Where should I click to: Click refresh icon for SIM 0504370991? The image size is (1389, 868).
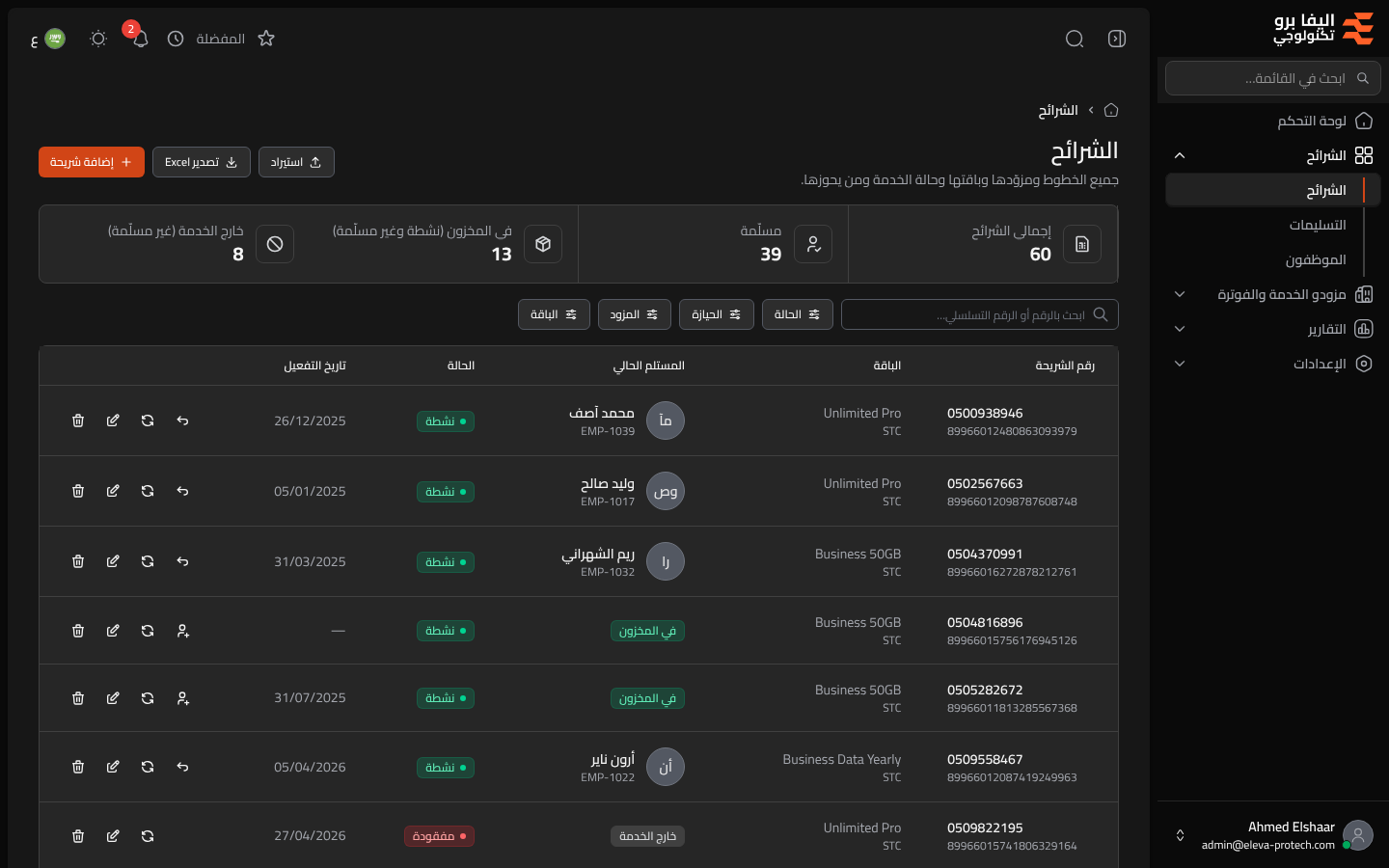[148, 561]
